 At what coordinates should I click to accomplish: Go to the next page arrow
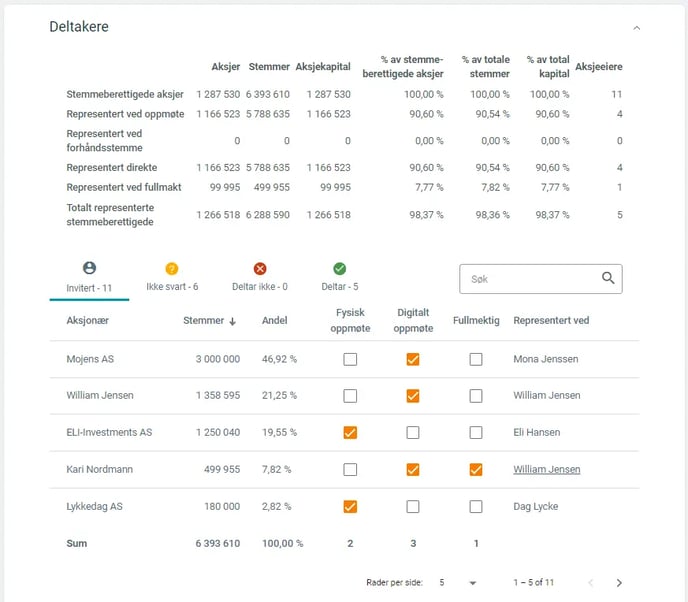(x=619, y=583)
